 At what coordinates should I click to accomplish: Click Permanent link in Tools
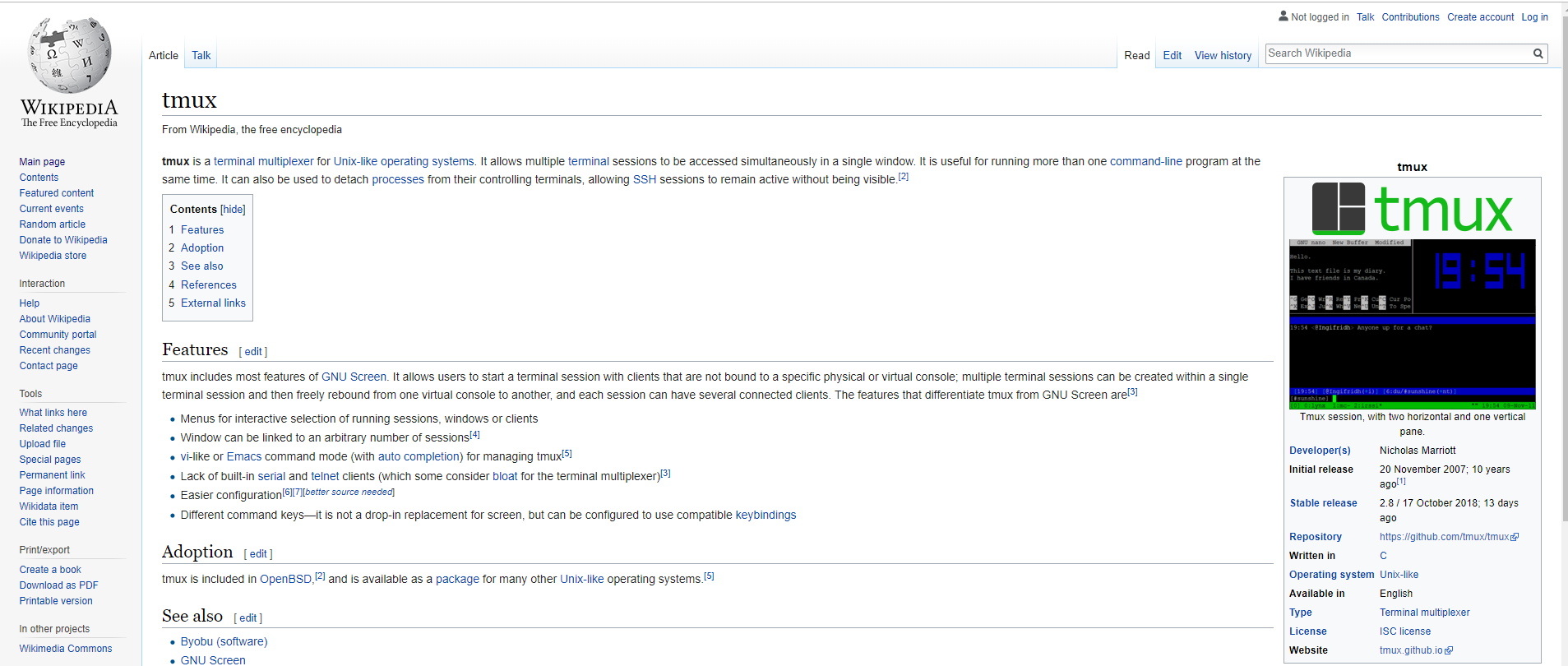pos(52,475)
